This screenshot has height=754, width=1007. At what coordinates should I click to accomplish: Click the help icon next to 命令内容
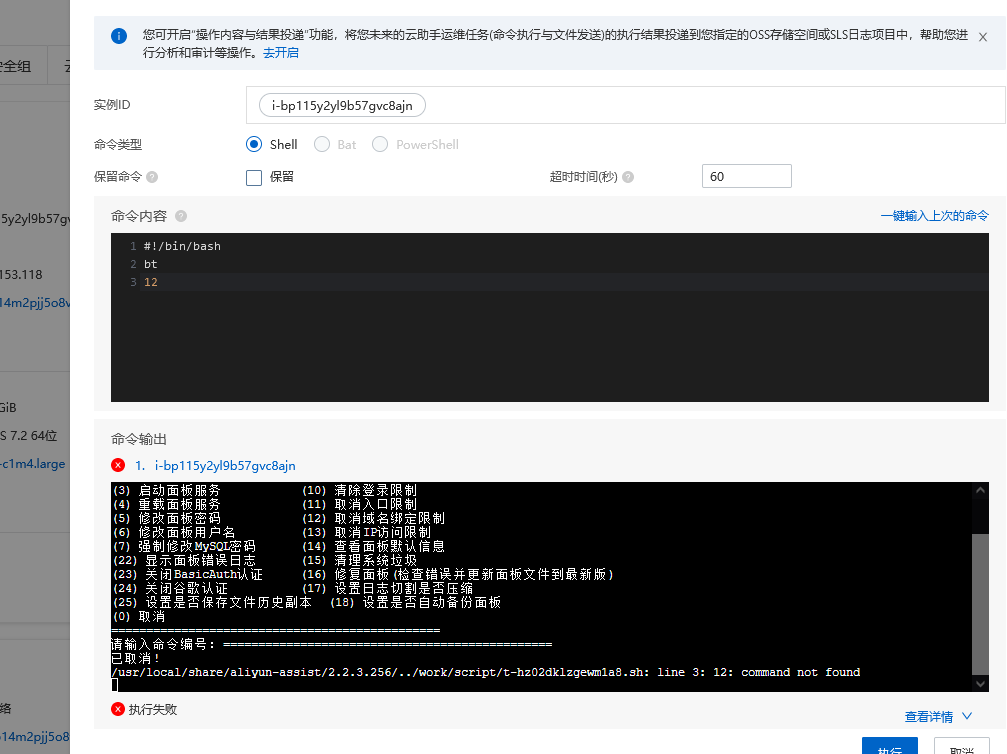pos(180,214)
